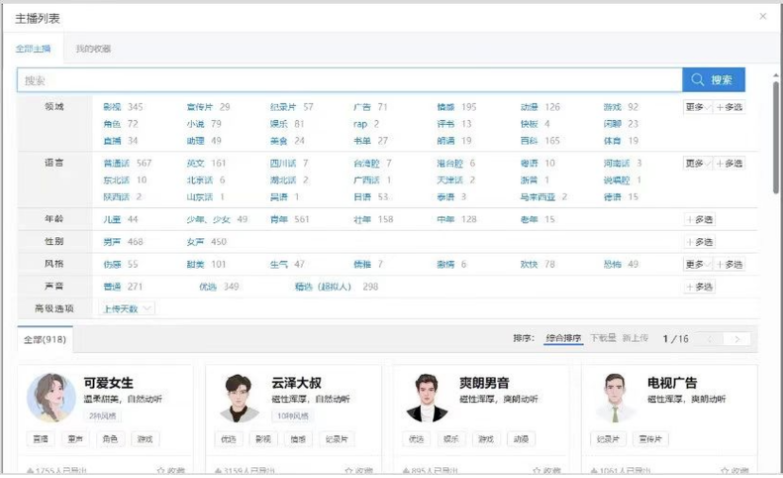Filter by 广告 71

click(370, 107)
